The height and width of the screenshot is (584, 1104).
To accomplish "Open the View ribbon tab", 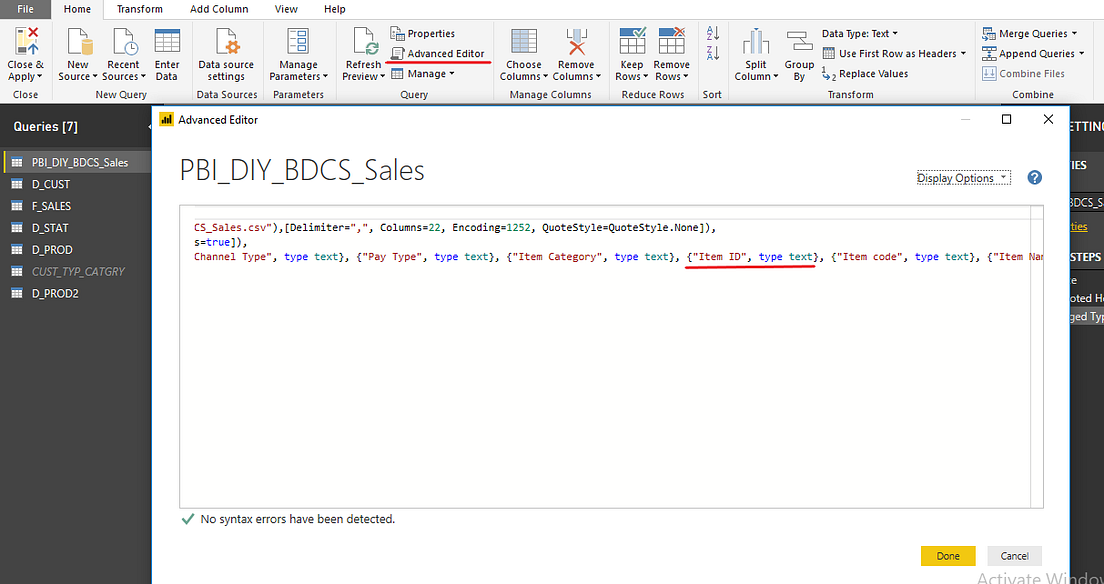I will 286,9.
